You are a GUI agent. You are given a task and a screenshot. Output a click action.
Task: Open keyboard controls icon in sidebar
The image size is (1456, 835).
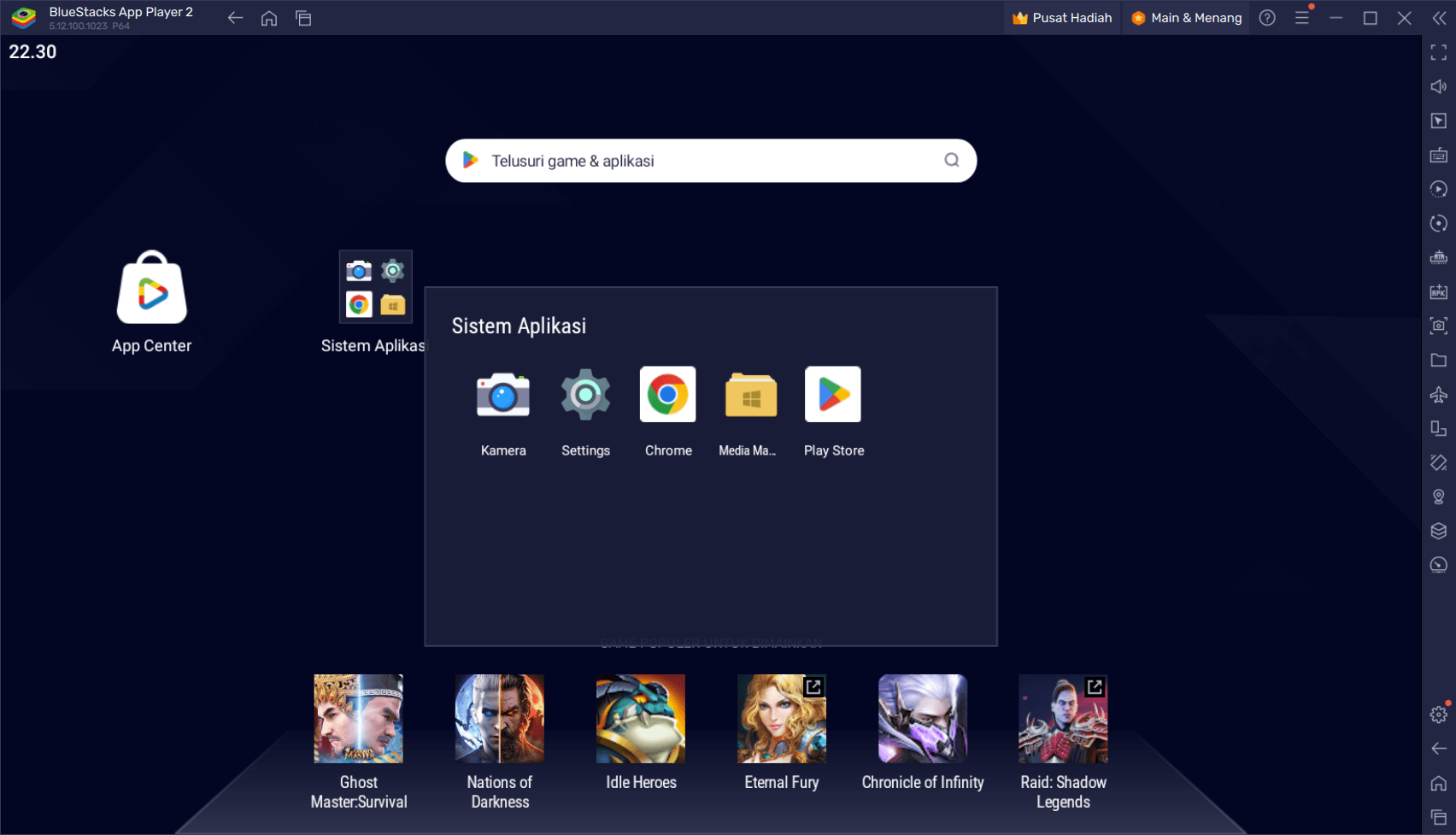click(x=1439, y=156)
